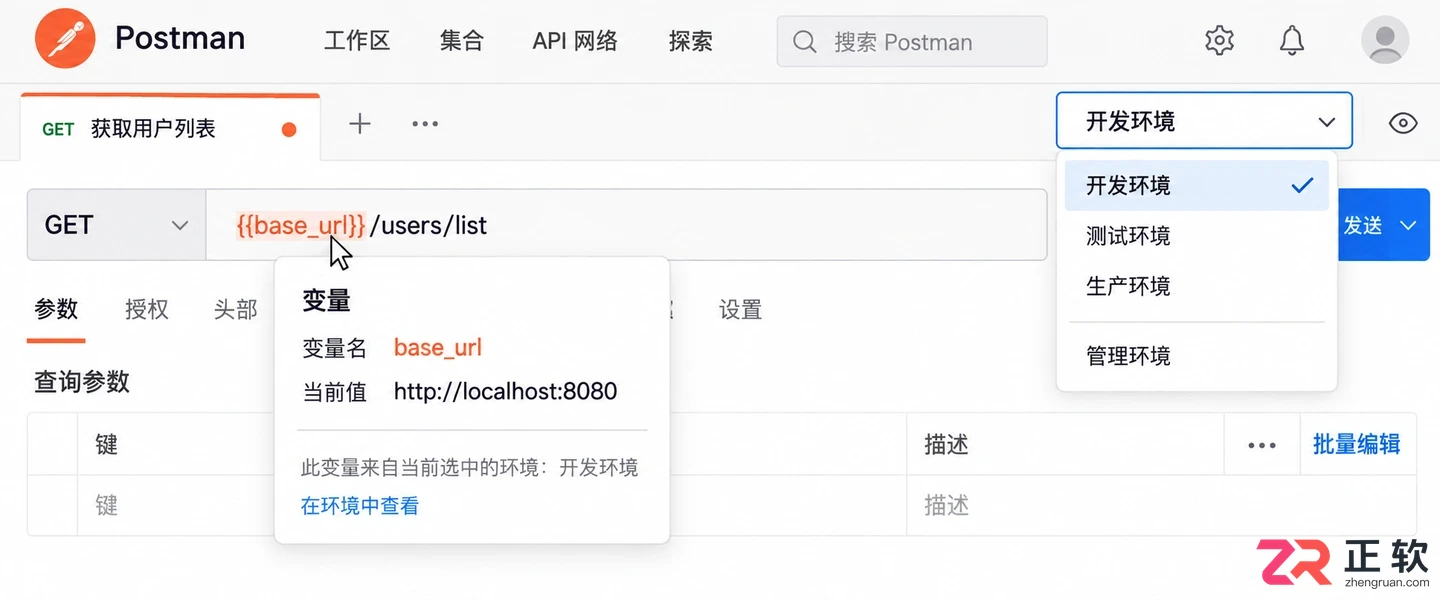The height and width of the screenshot is (600, 1440).
Task: Click 在环境中查看 link in popup
Action: click(x=360, y=506)
